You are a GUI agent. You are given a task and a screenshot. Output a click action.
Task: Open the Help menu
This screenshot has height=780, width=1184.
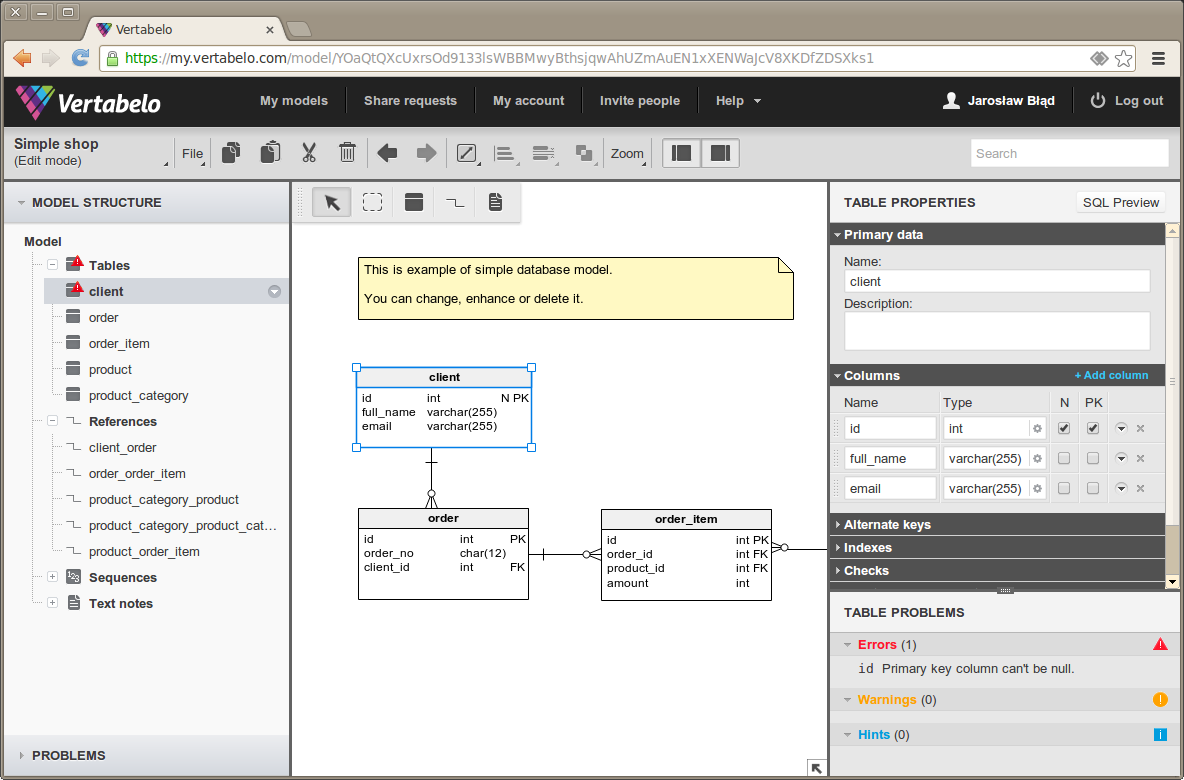coord(738,100)
